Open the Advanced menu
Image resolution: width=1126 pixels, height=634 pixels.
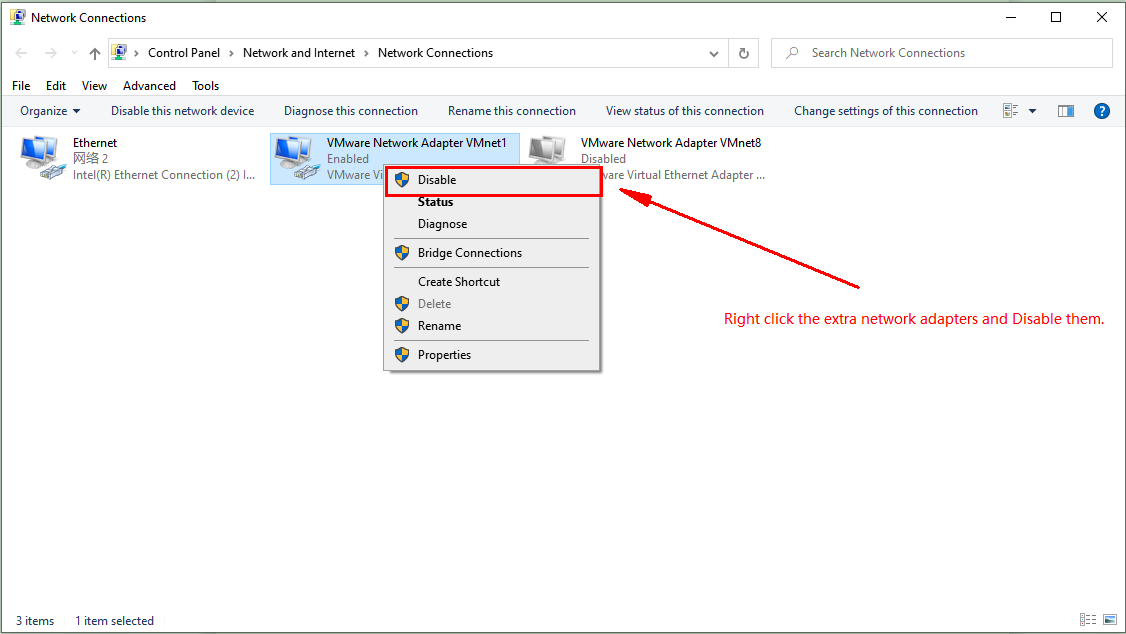click(x=149, y=85)
